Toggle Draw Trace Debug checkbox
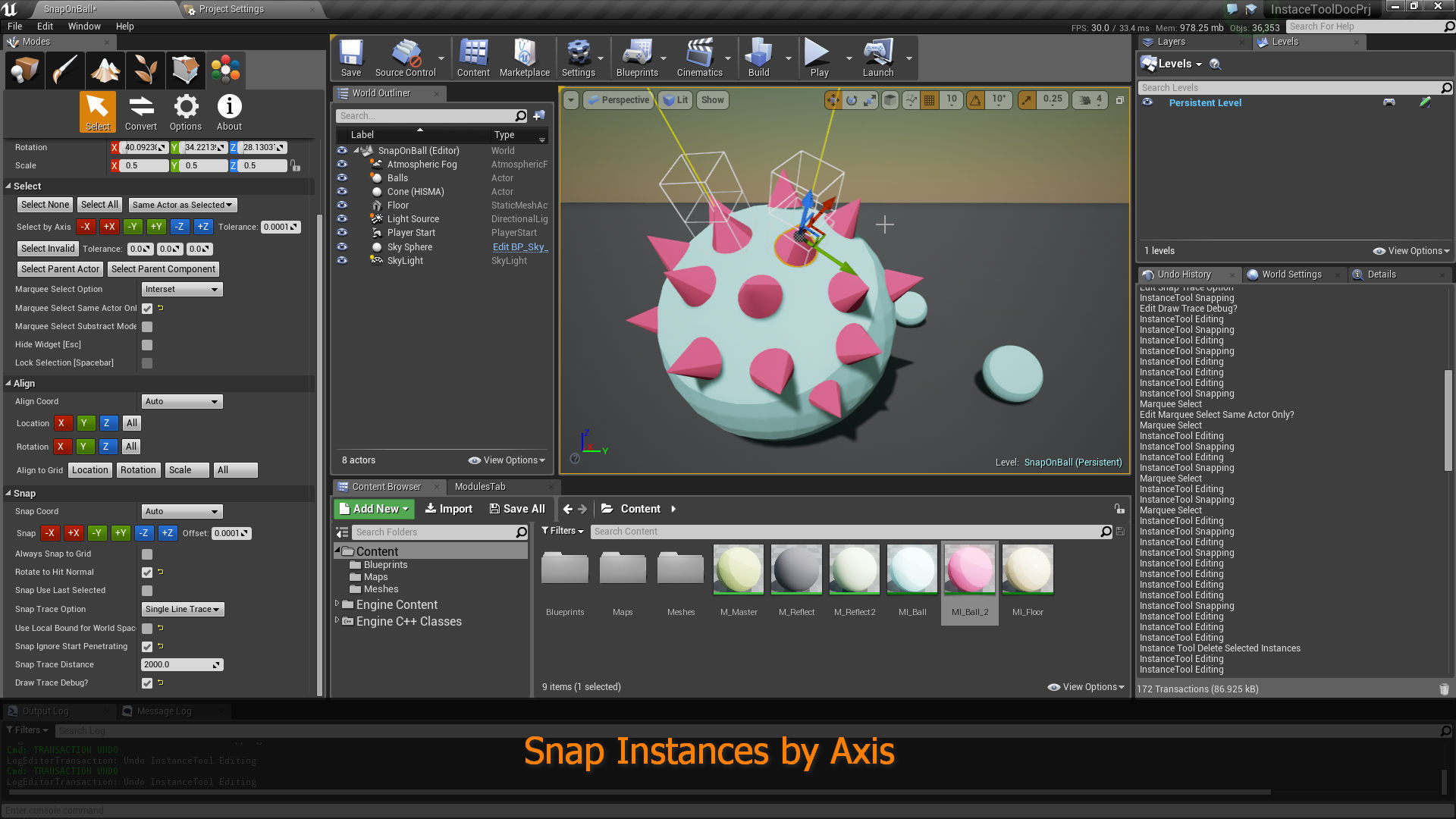1456x819 pixels. [147, 682]
